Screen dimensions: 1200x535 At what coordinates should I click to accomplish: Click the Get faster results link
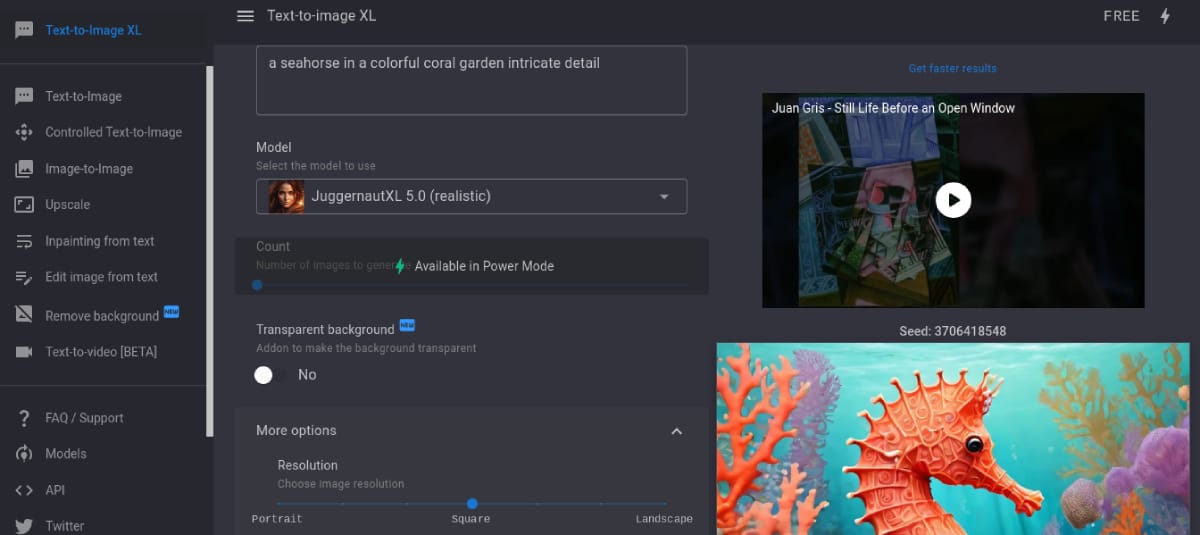pyautogui.click(x=952, y=68)
